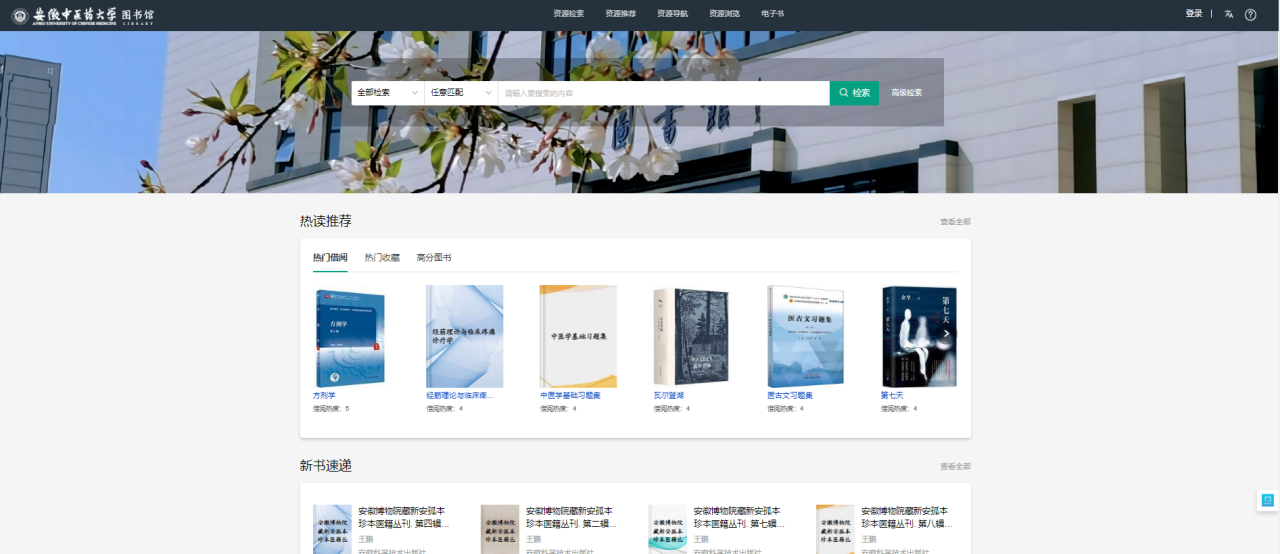Switch to the 热门收藏 tab
Screen dimensions: 1280x554
click(382, 258)
